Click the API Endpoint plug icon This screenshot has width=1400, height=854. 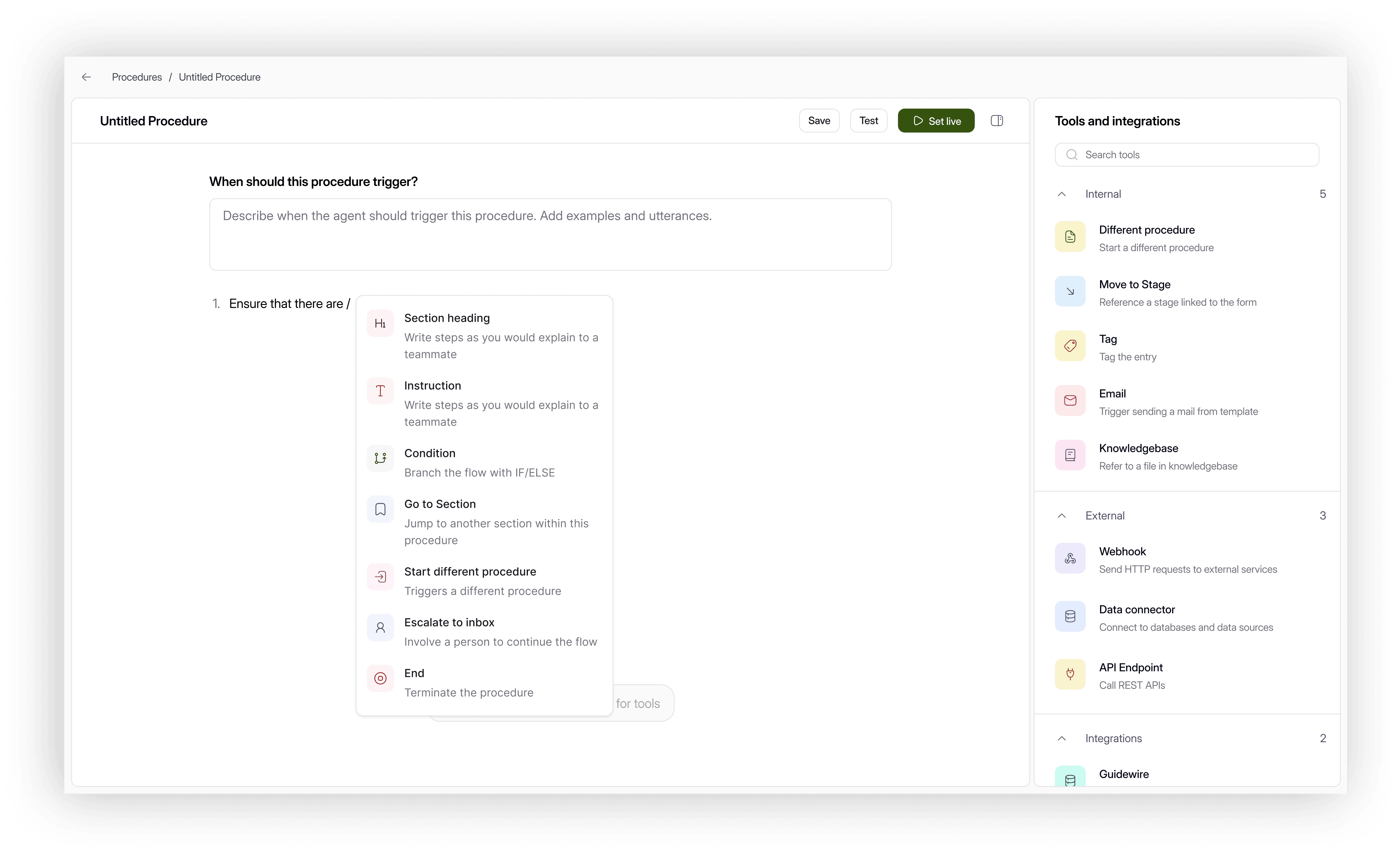(1070, 675)
